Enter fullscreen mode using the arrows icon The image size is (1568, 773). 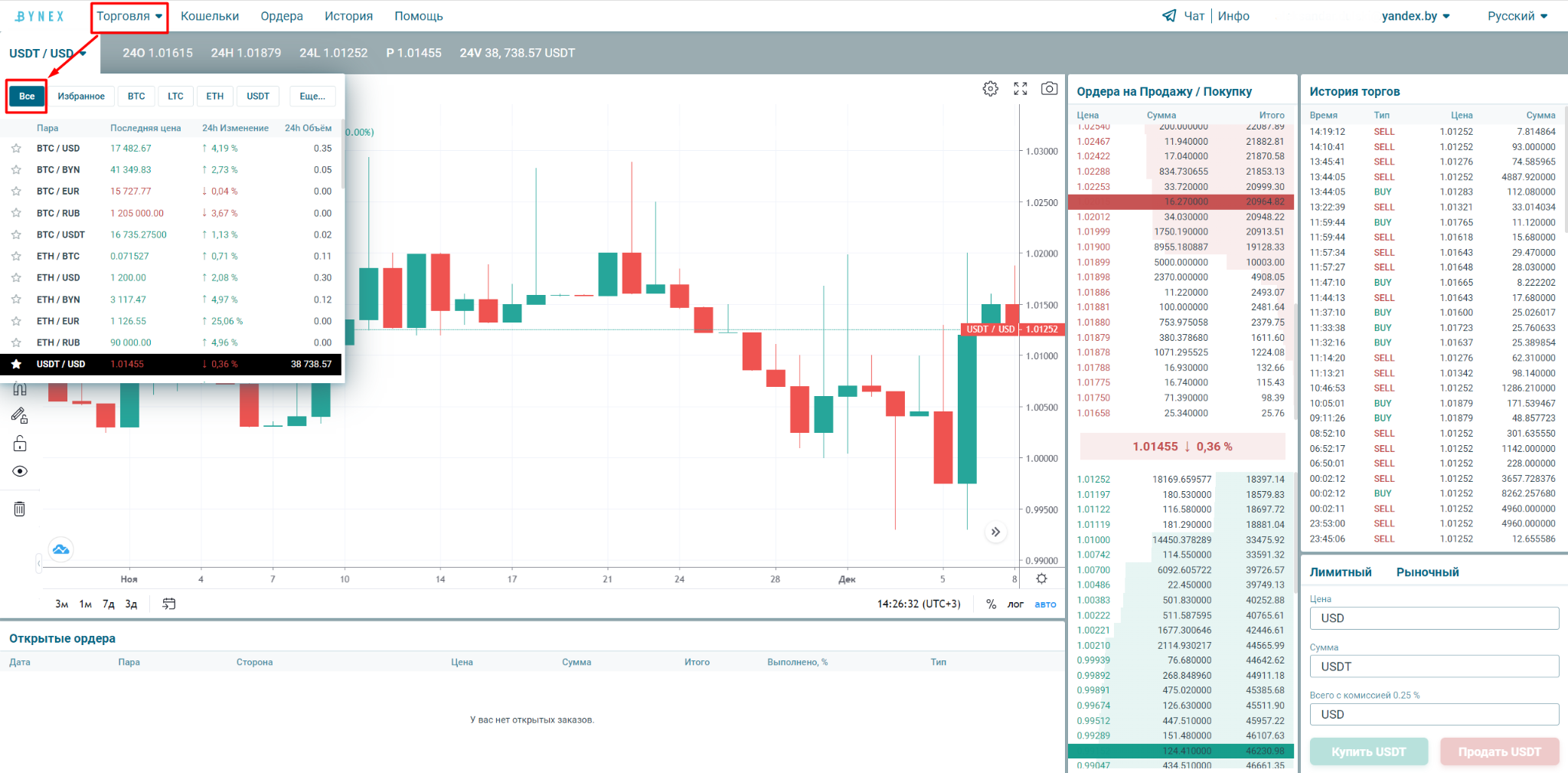[x=1021, y=88]
